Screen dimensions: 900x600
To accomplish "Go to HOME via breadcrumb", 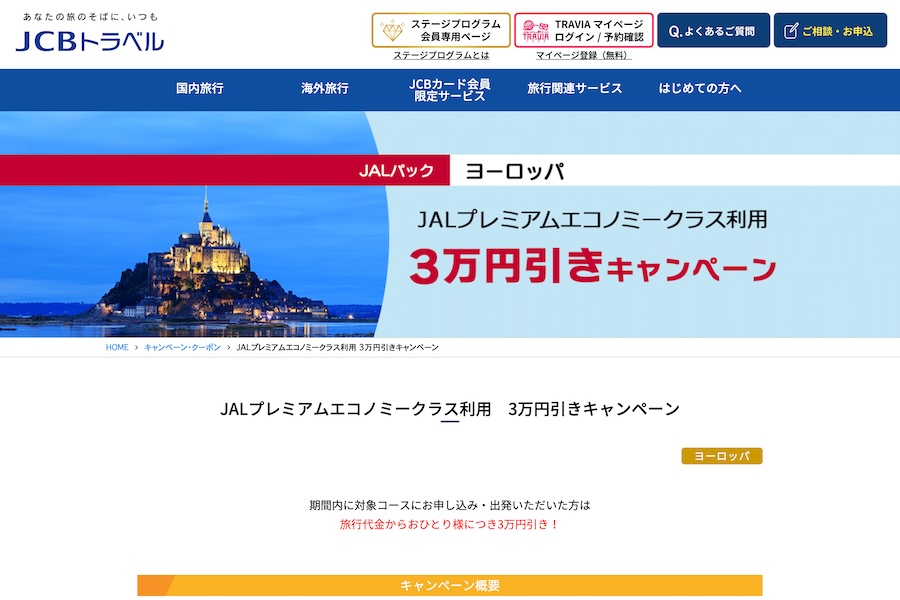I will 117,347.
